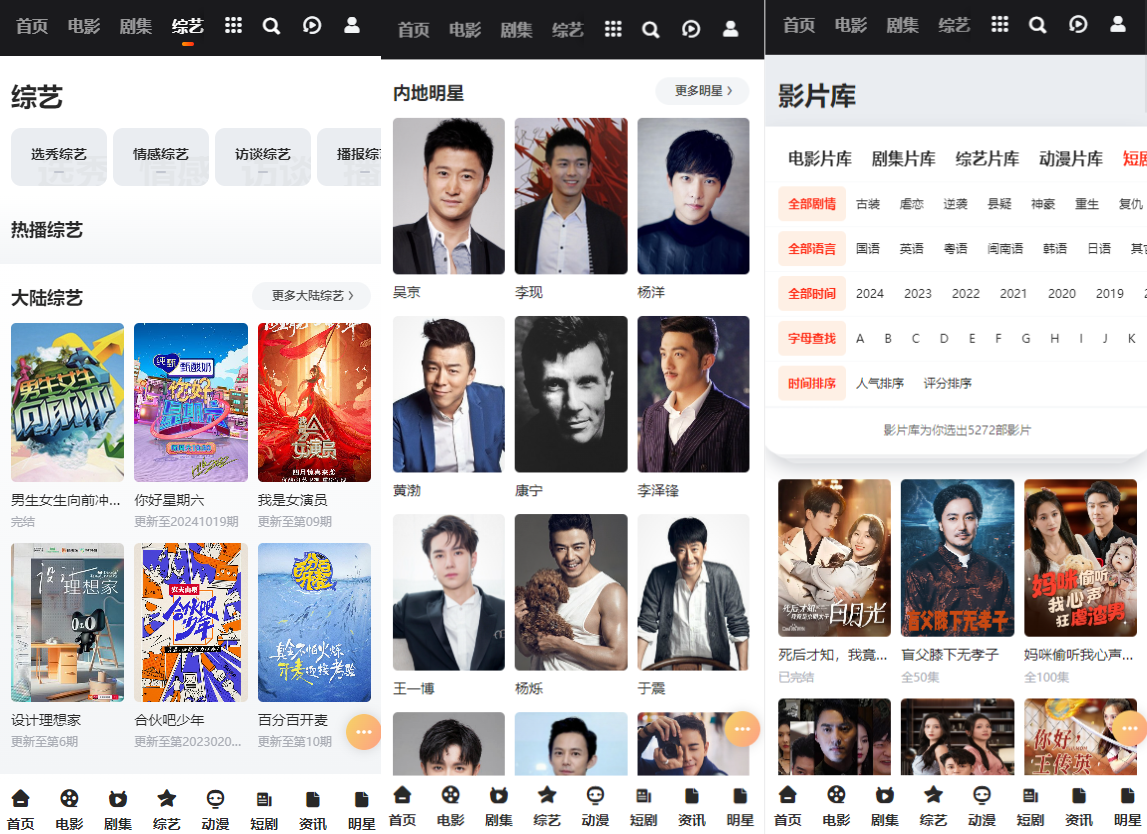Viewport: 1147px width, 834px height.
Task: Select 人气排序 sort option
Action: tap(879, 383)
